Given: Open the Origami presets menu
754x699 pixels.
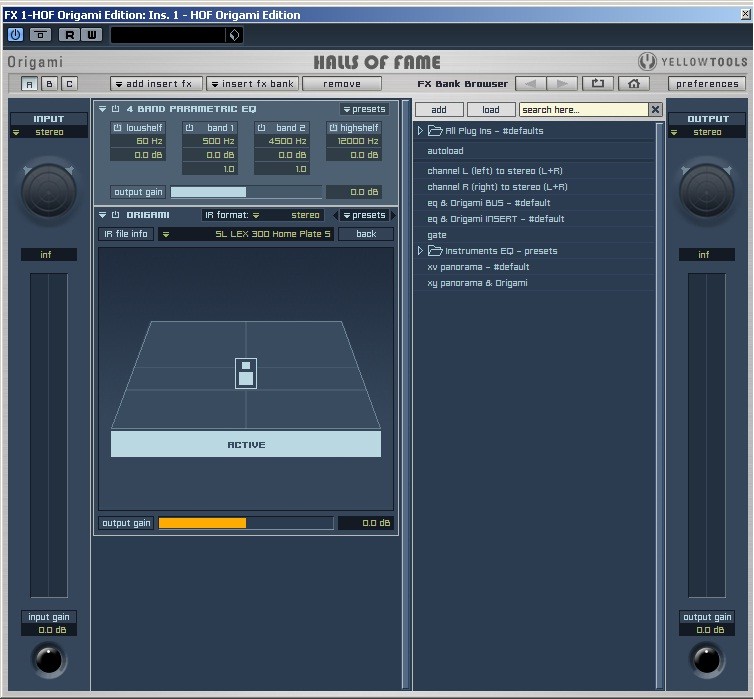Looking at the screenshot, I should [x=364, y=215].
